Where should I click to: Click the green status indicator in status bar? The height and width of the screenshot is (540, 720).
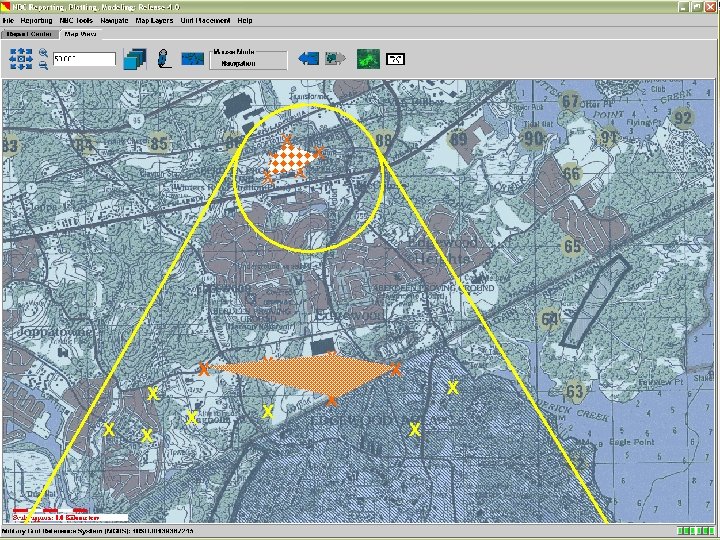pos(696,531)
